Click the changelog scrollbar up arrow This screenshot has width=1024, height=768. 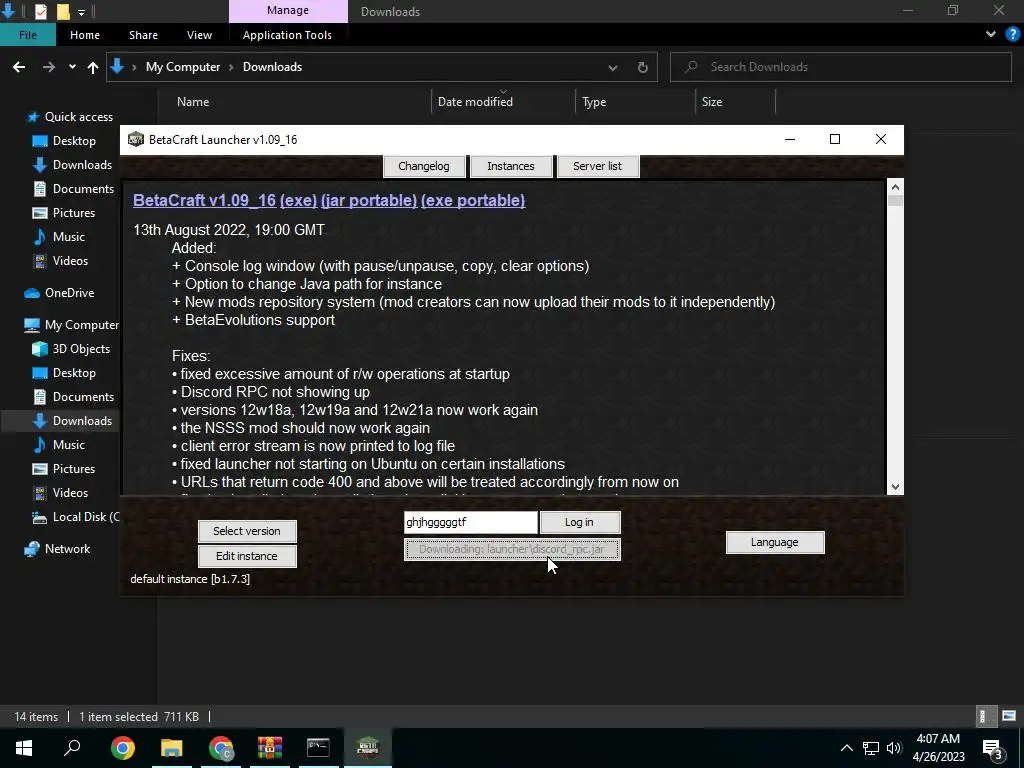(895, 186)
